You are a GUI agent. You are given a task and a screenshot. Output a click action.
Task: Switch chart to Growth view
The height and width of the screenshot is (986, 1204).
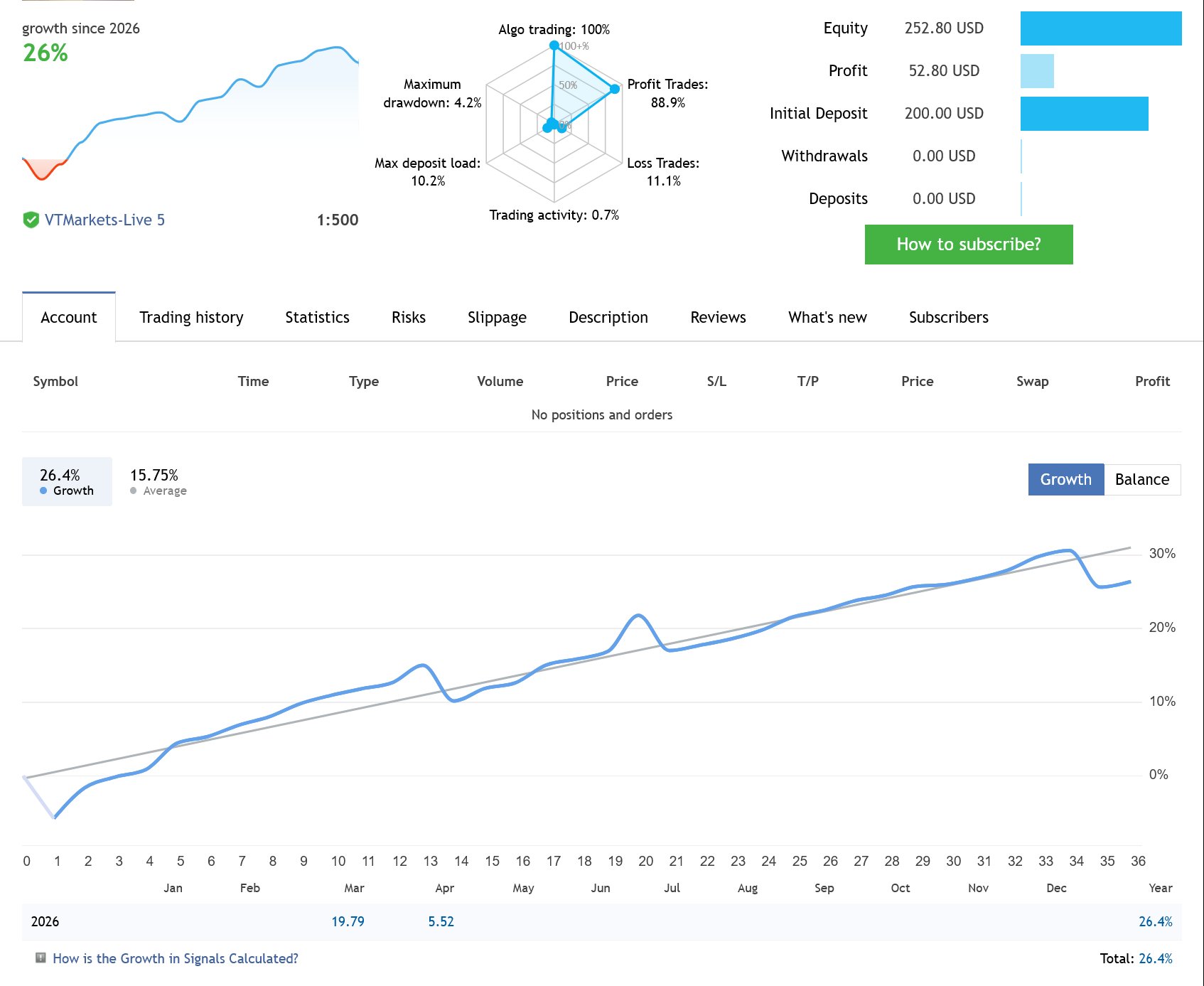click(x=1065, y=479)
